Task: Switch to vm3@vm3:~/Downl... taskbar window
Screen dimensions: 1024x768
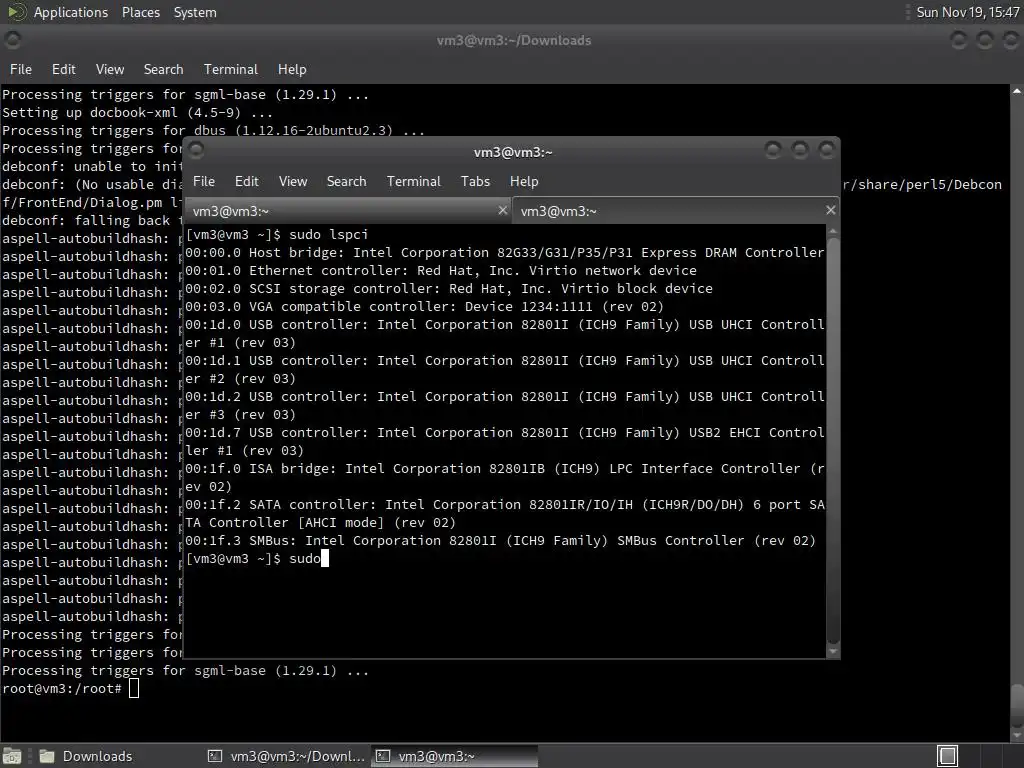Action: (287, 756)
